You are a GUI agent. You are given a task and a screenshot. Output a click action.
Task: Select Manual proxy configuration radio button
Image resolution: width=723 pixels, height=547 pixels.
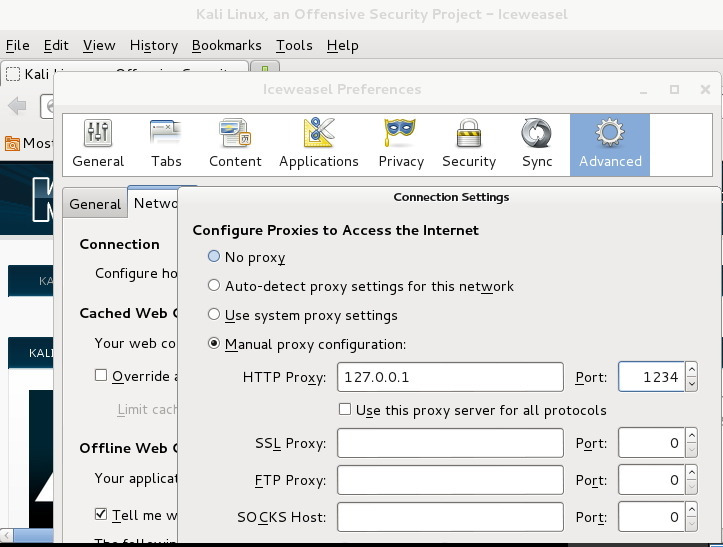tap(213, 344)
